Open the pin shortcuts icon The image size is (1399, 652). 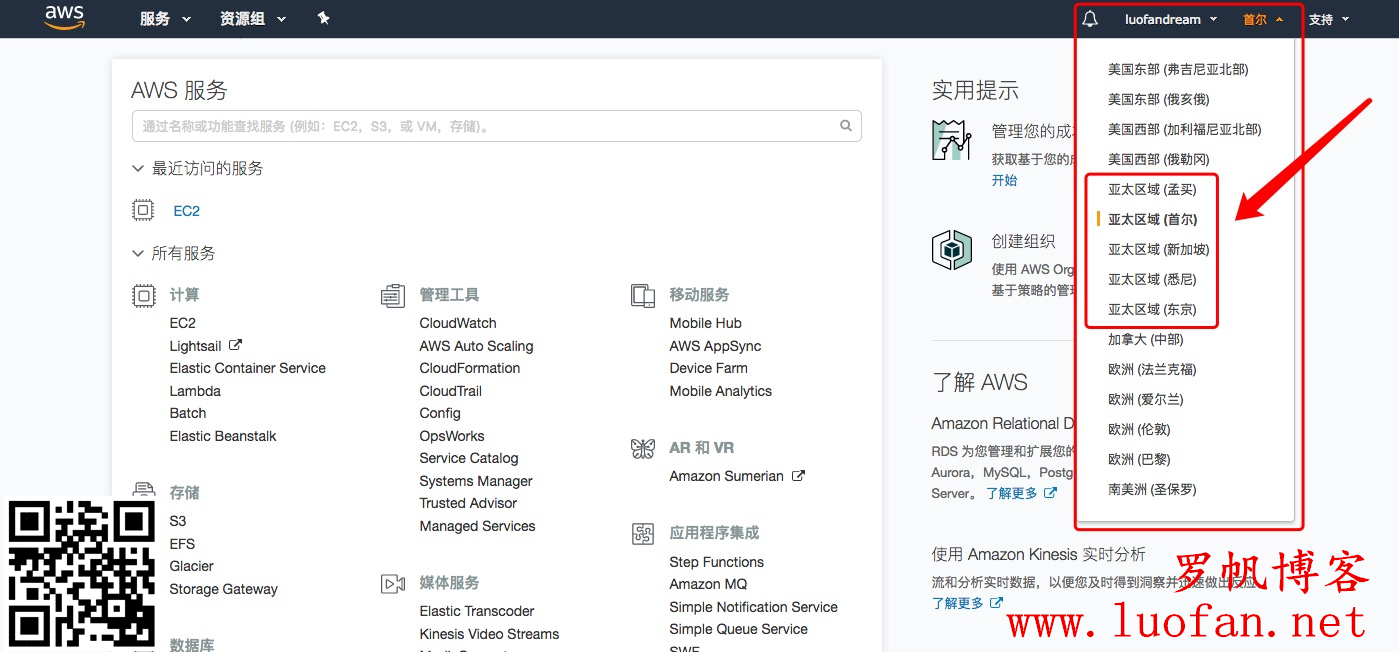tap(323, 19)
